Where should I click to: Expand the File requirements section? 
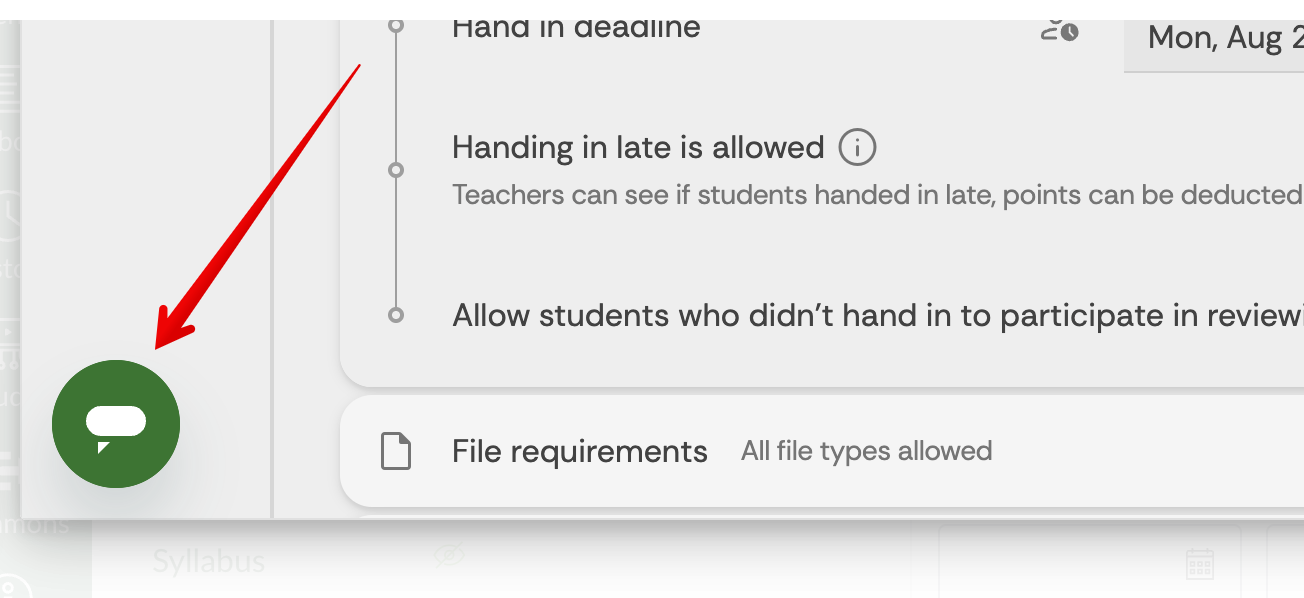click(x=579, y=451)
